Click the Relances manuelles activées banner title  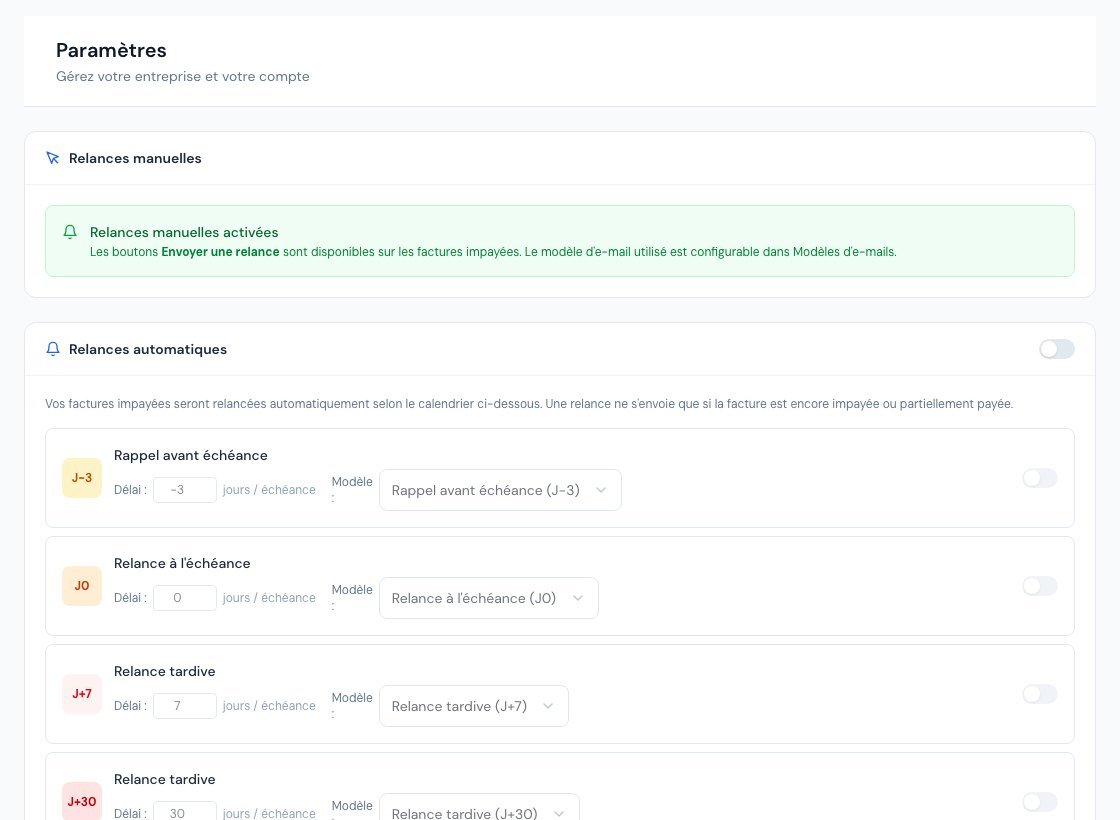[184, 232]
